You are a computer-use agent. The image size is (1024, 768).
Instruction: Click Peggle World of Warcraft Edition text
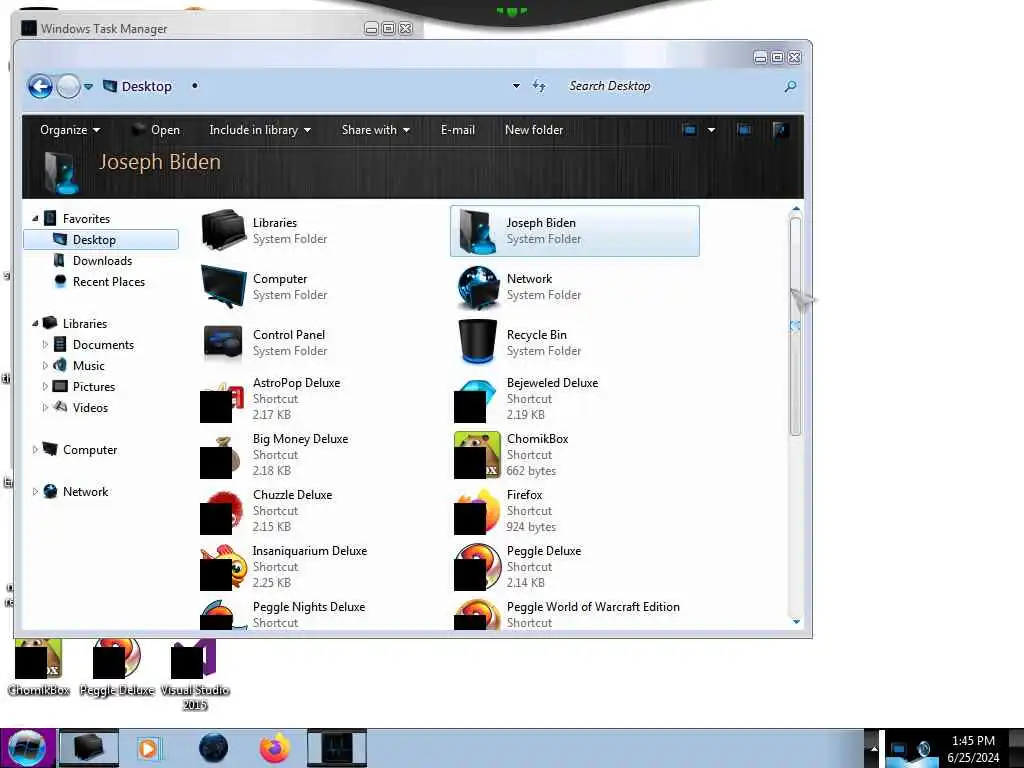593,607
